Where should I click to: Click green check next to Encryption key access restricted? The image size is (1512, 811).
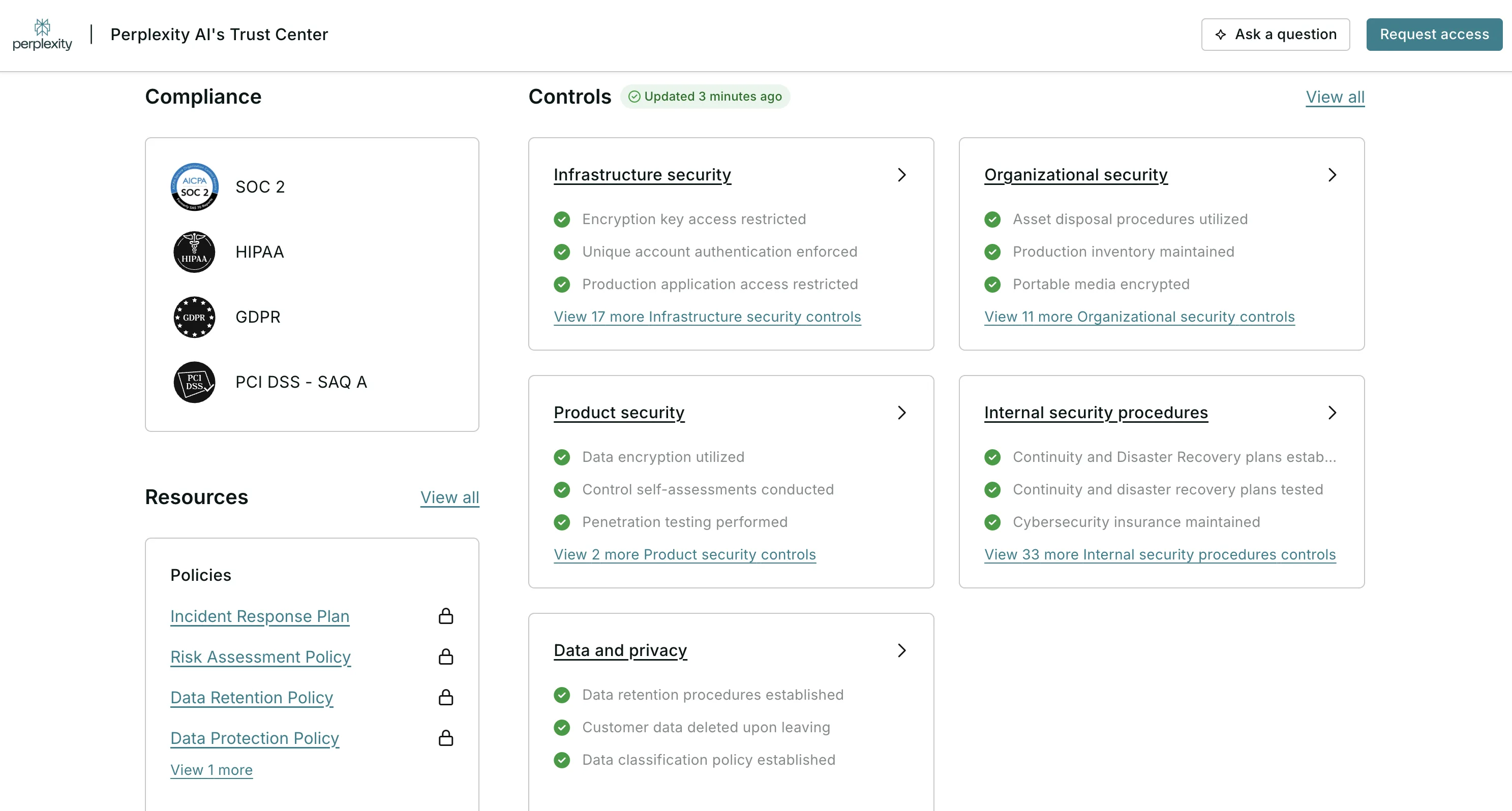562,220
